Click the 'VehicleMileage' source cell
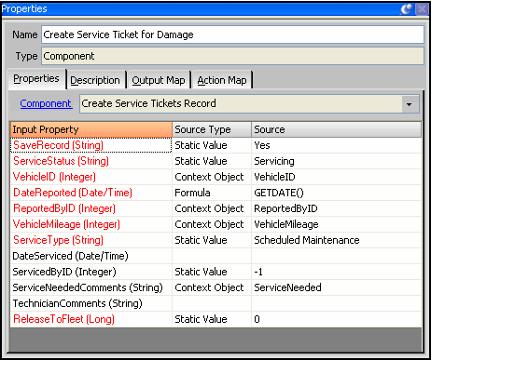Image resolution: width=528 pixels, height=372 pixels. coord(336,225)
